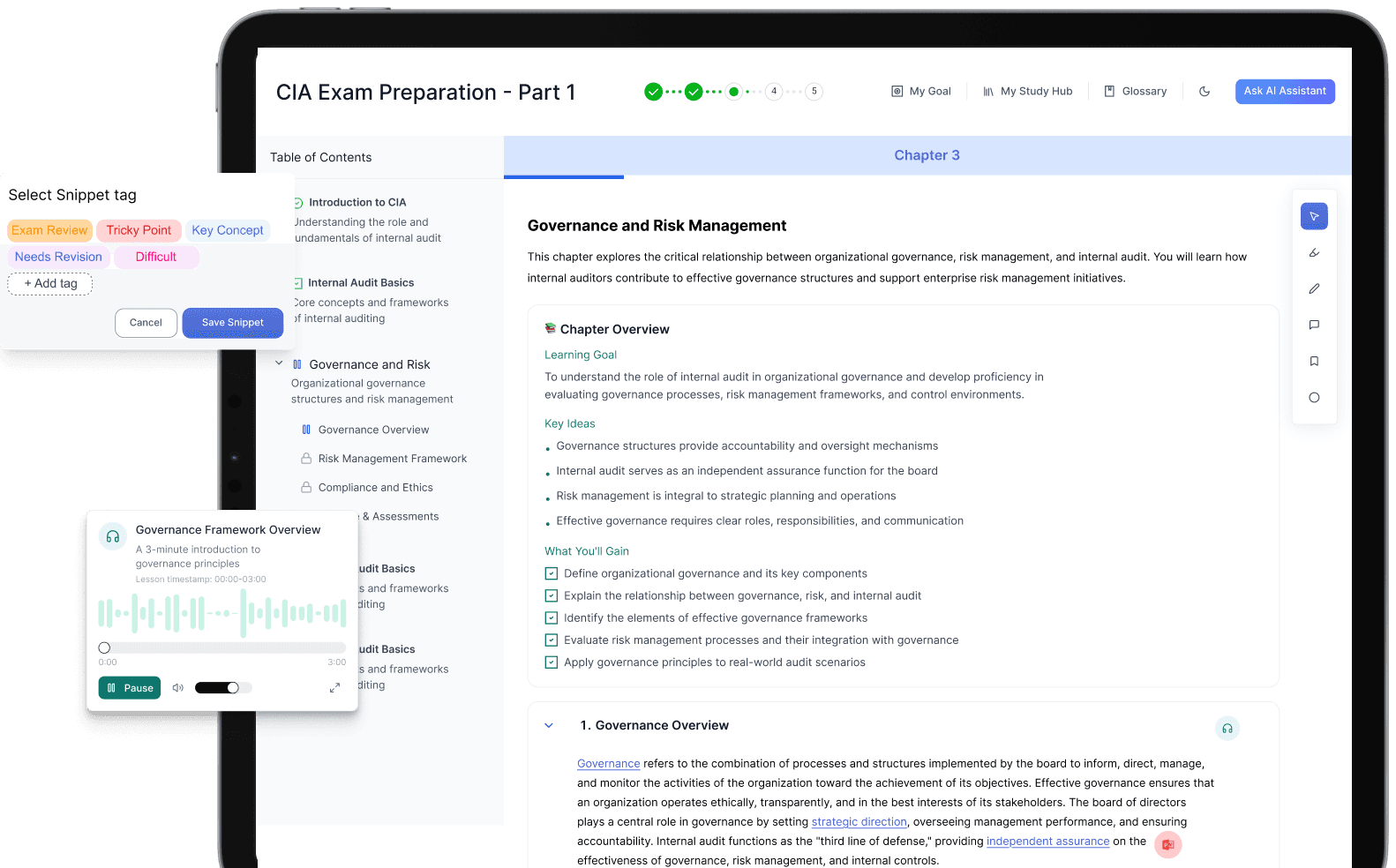Pause the audio lesson
Screen dimensions: 1396x868
point(130,688)
